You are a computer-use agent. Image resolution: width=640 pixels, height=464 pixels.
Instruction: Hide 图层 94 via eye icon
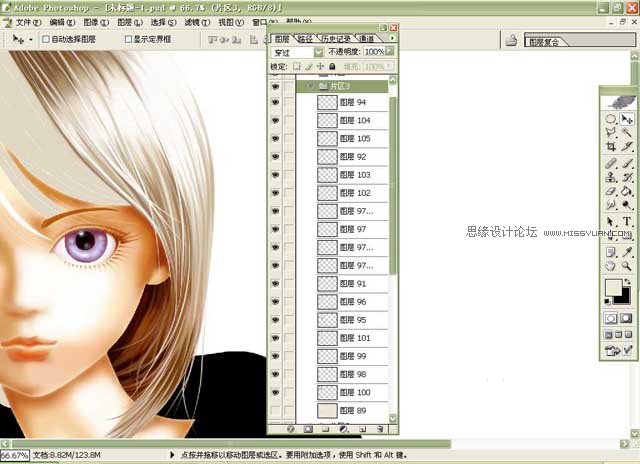coord(276,102)
